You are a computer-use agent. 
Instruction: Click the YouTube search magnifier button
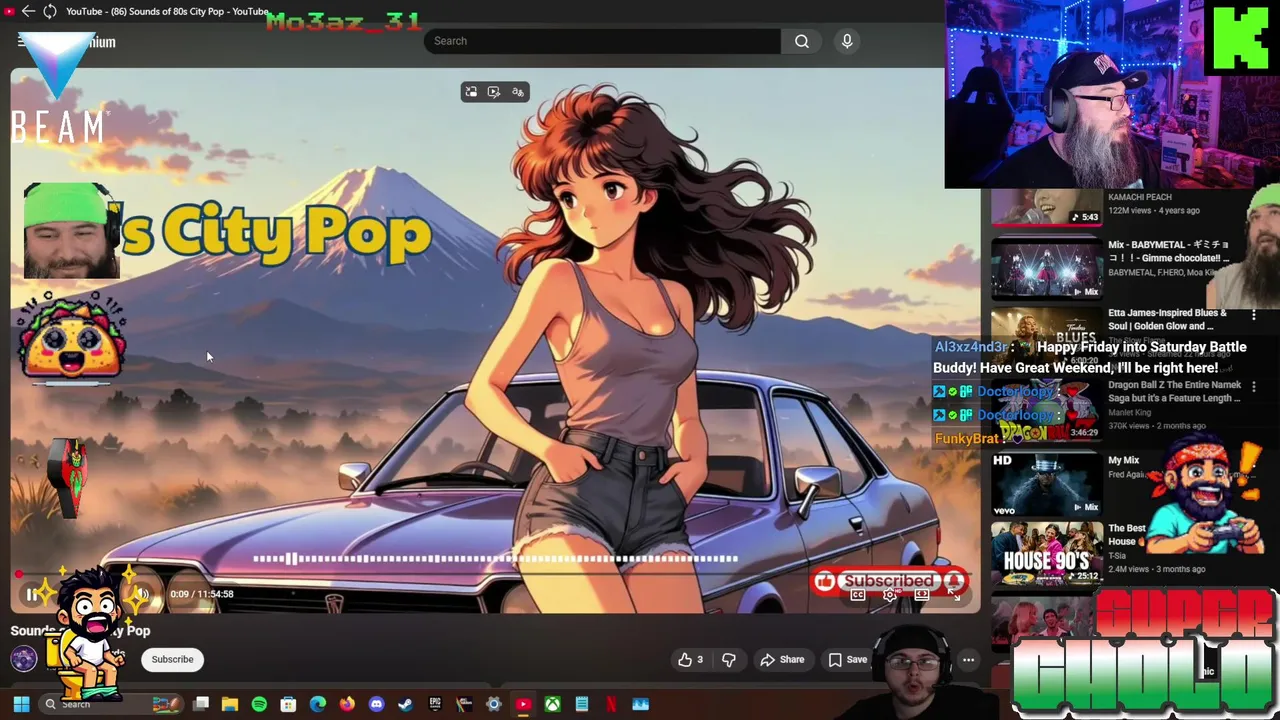[802, 41]
